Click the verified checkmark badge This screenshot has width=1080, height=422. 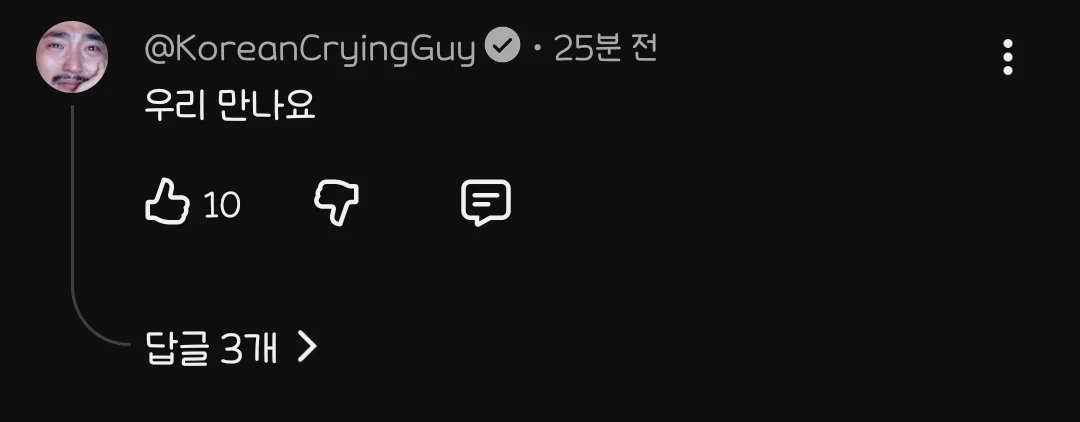[x=502, y=48]
